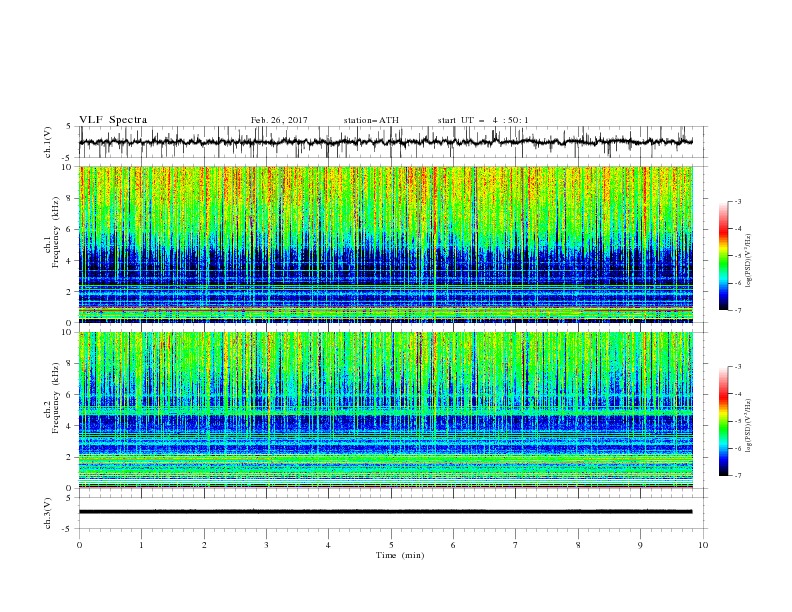The image size is (792, 612).
Task: Click the ch.2 spectrogram panel
Action: click(x=386, y=410)
